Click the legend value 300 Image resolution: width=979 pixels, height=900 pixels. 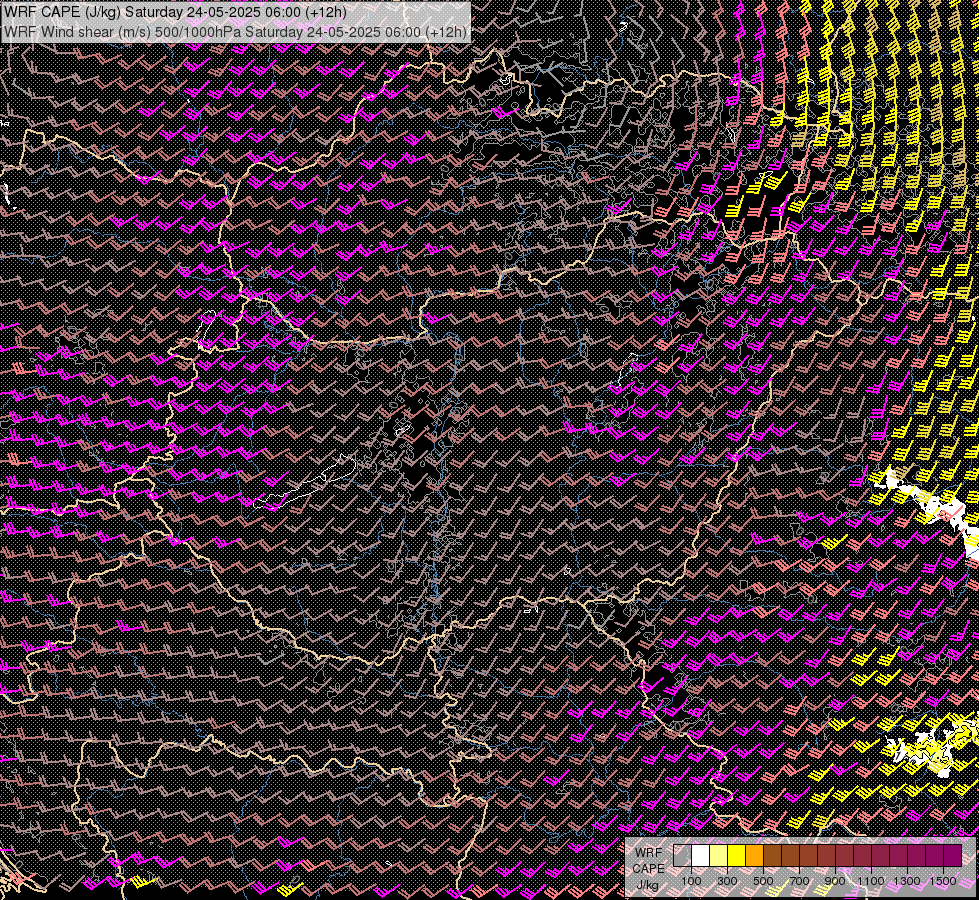point(727,881)
